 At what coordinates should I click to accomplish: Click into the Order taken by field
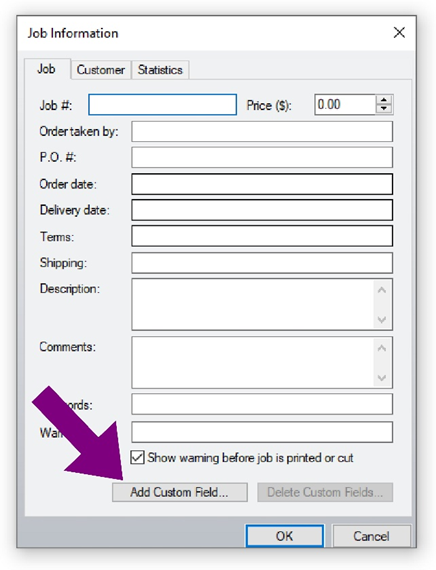click(262, 132)
